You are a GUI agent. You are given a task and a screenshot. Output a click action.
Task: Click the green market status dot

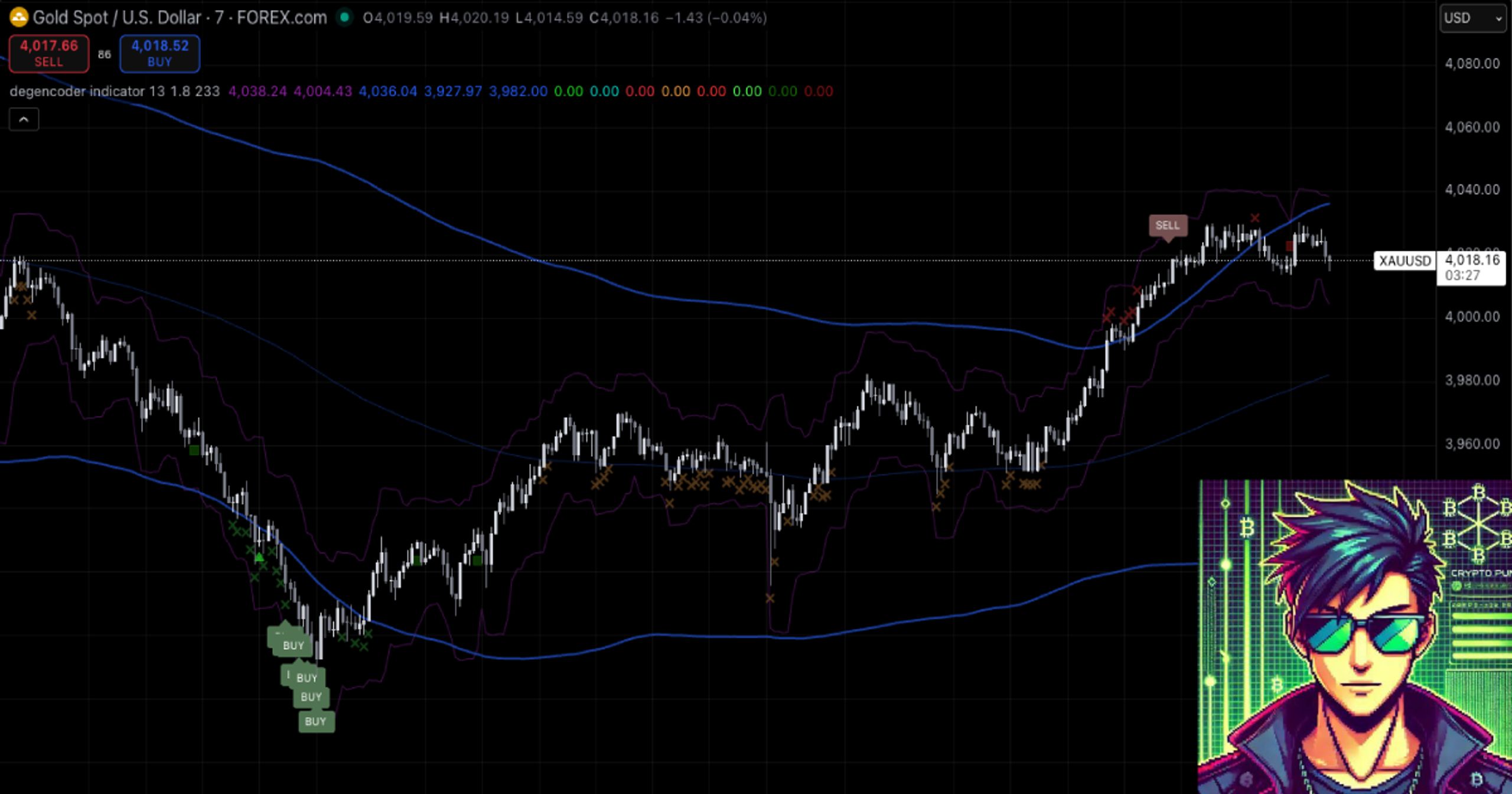tap(344, 17)
